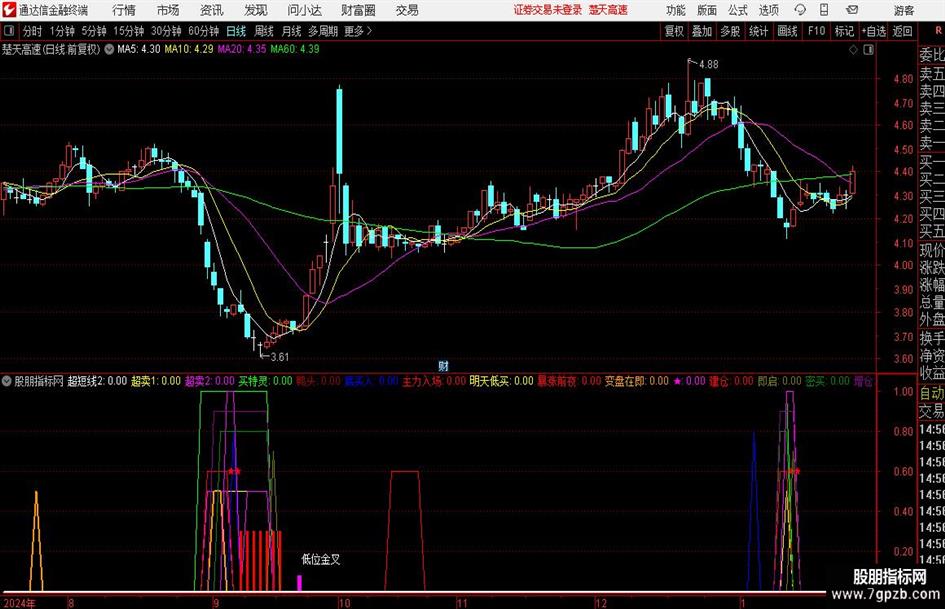Switch to 分时 chart tab
This screenshot has height=609, width=945.
[32, 31]
